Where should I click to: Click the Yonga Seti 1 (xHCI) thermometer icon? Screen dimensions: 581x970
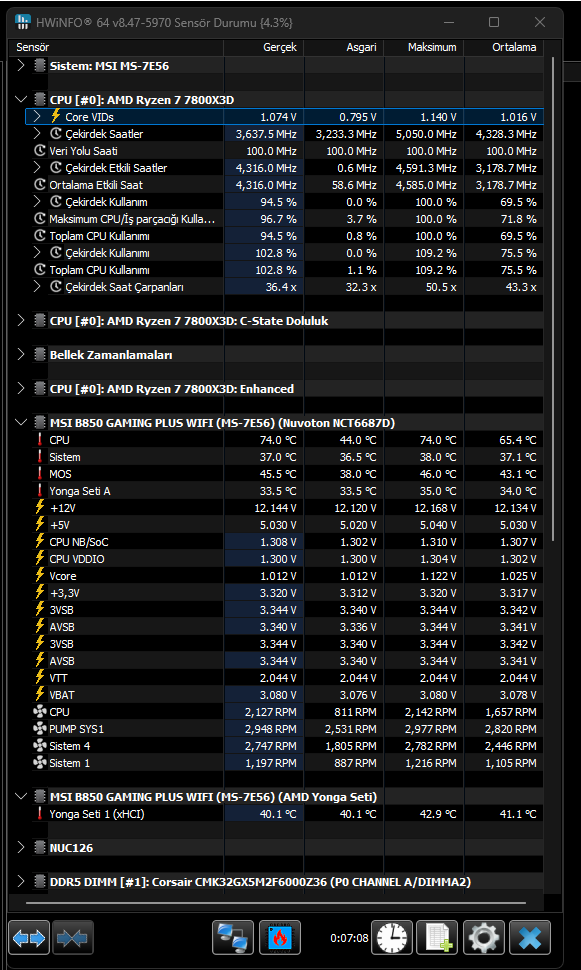click(40, 814)
